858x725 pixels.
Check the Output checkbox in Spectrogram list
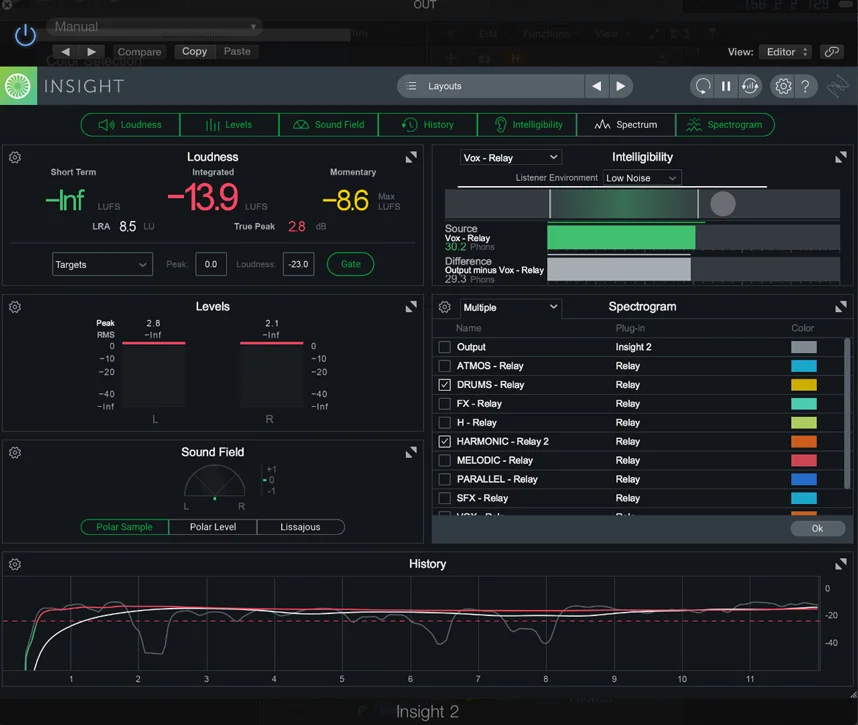coord(444,347)
